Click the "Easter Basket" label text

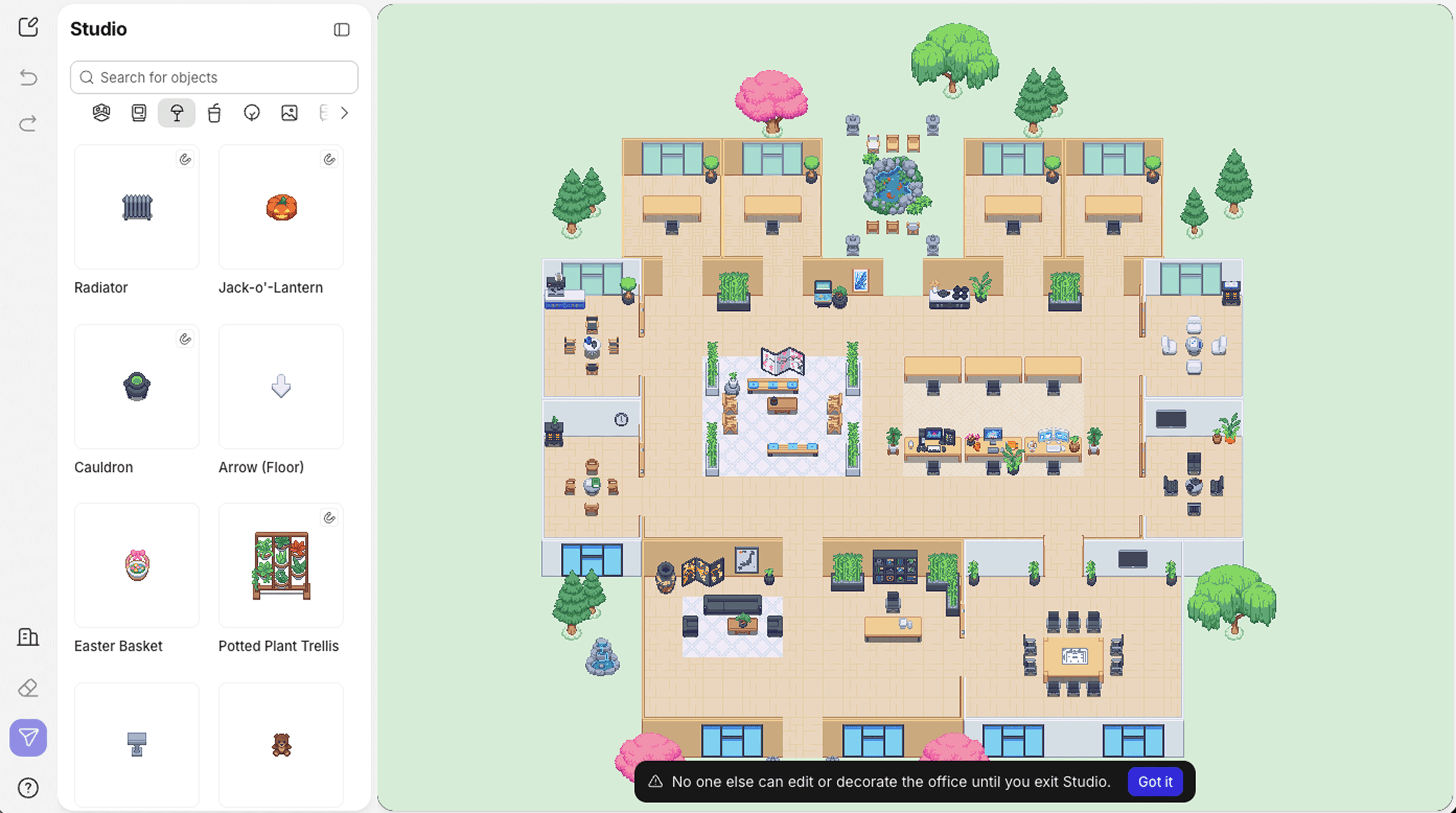point(118,646)
